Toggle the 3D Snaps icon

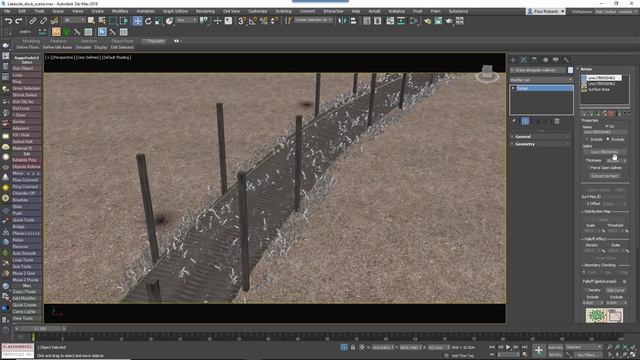pyautogui.click(x=242, y=21)
